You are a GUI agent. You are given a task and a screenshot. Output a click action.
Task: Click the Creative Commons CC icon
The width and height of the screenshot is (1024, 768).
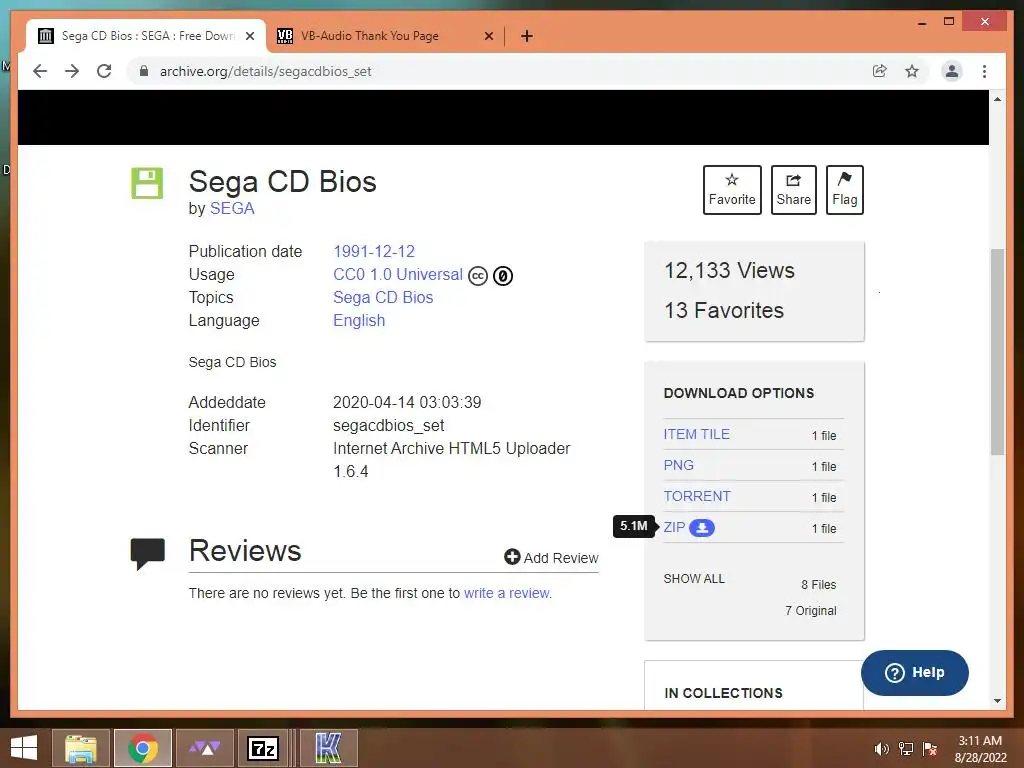coord(478,276)
